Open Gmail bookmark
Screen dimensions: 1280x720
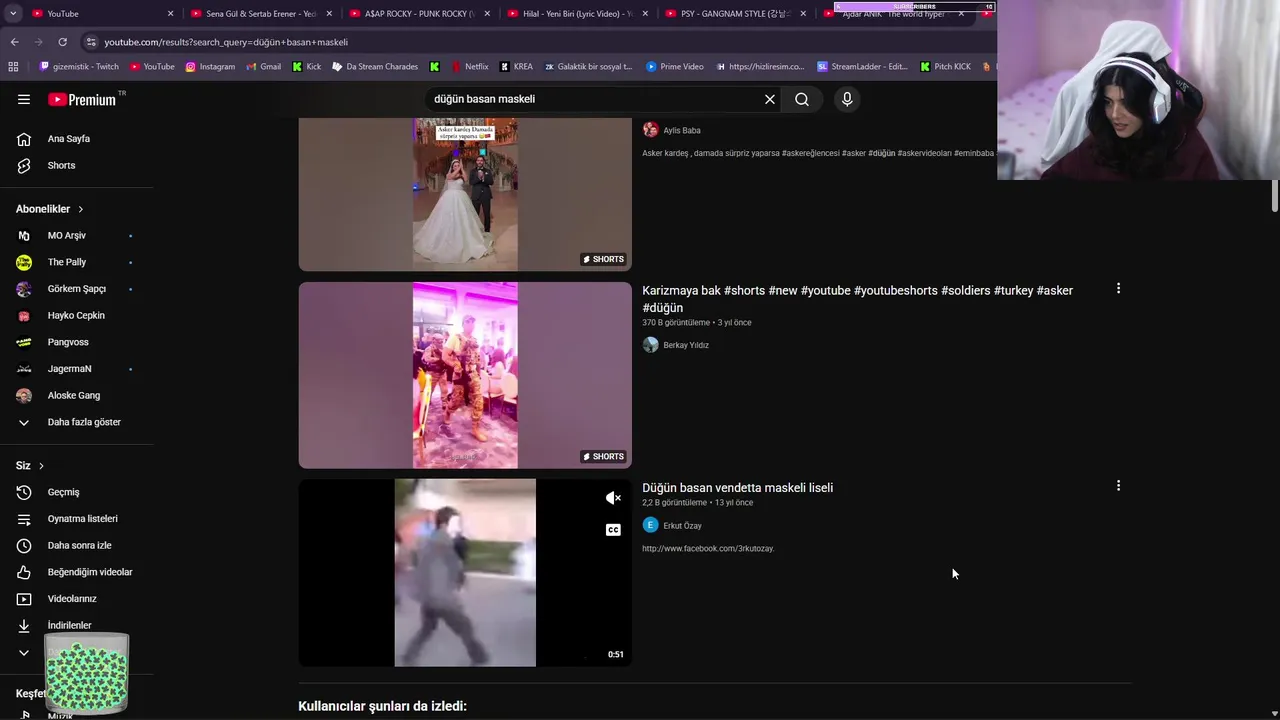tap(263, 67)
